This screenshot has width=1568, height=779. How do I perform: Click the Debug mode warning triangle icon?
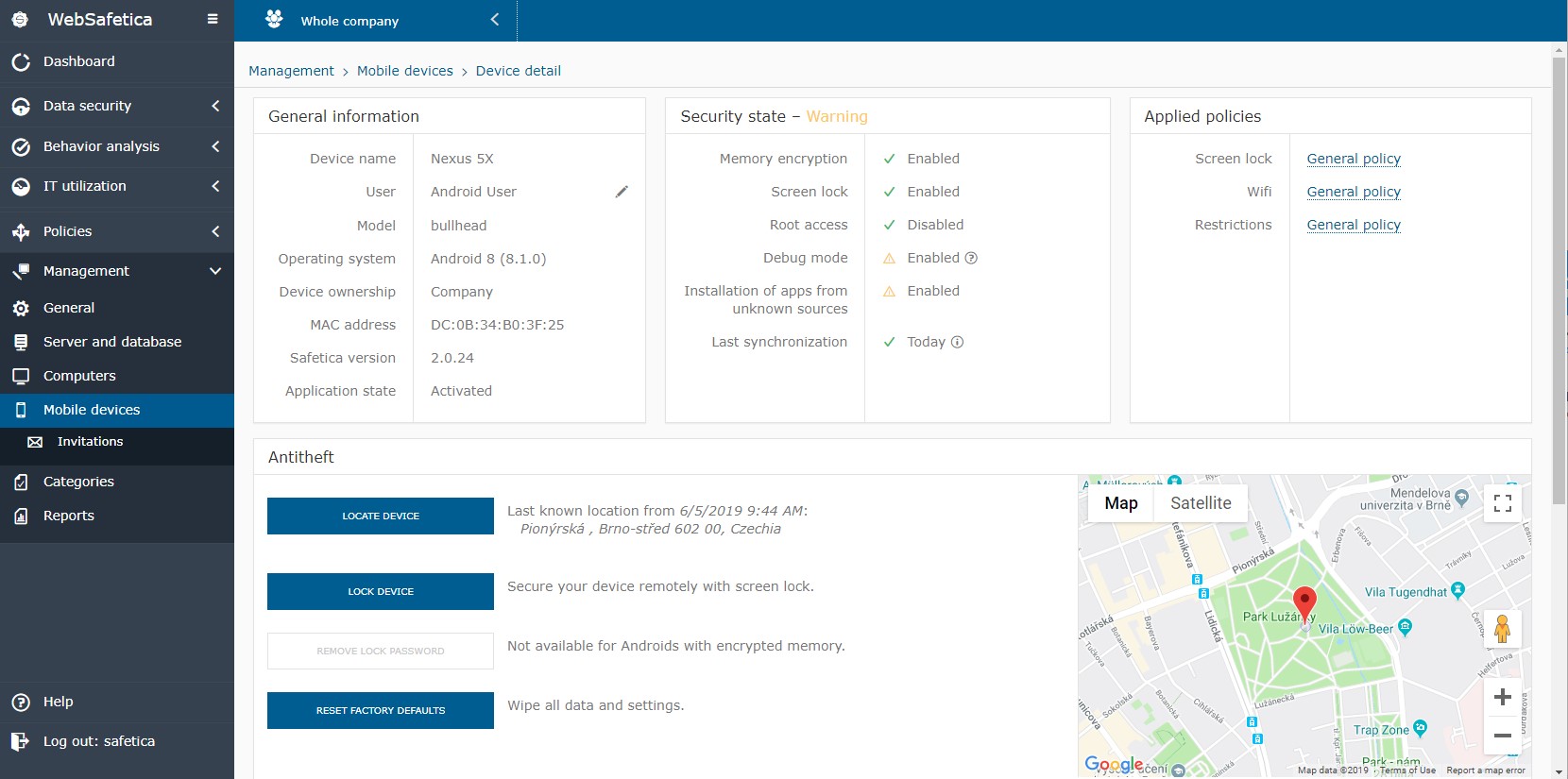tap(889, 258)
